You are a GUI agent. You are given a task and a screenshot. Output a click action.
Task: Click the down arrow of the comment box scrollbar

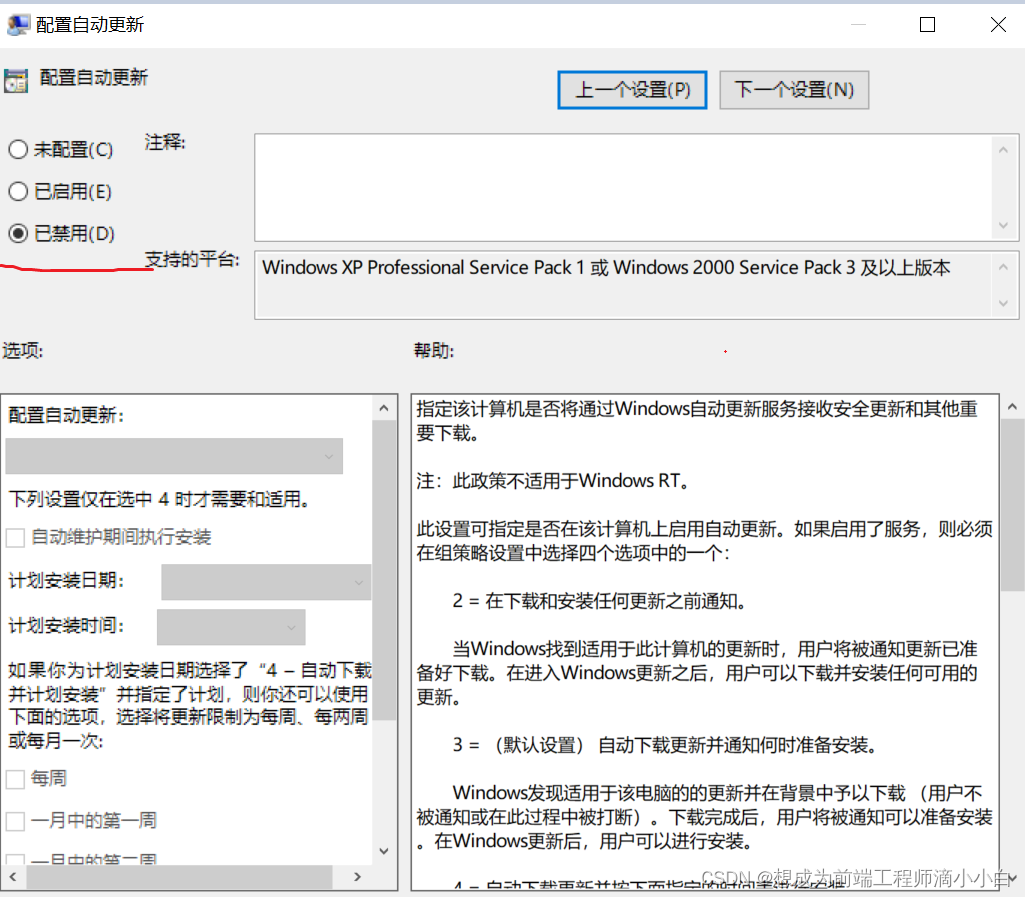click(x=1003, y=226)
